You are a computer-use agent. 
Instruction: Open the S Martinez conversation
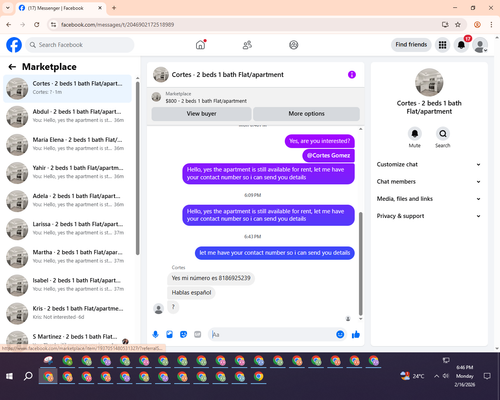coord(67,337)
